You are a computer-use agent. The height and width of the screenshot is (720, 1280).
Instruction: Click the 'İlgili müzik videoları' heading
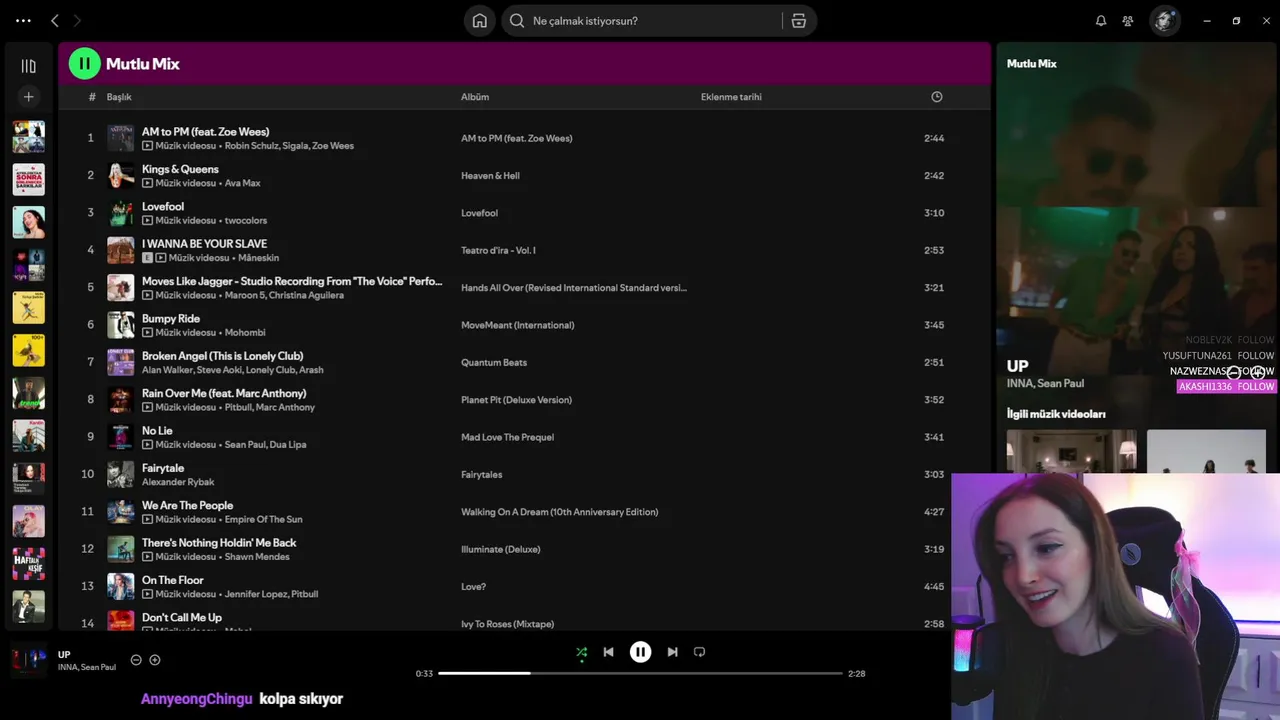(1056, 414)
